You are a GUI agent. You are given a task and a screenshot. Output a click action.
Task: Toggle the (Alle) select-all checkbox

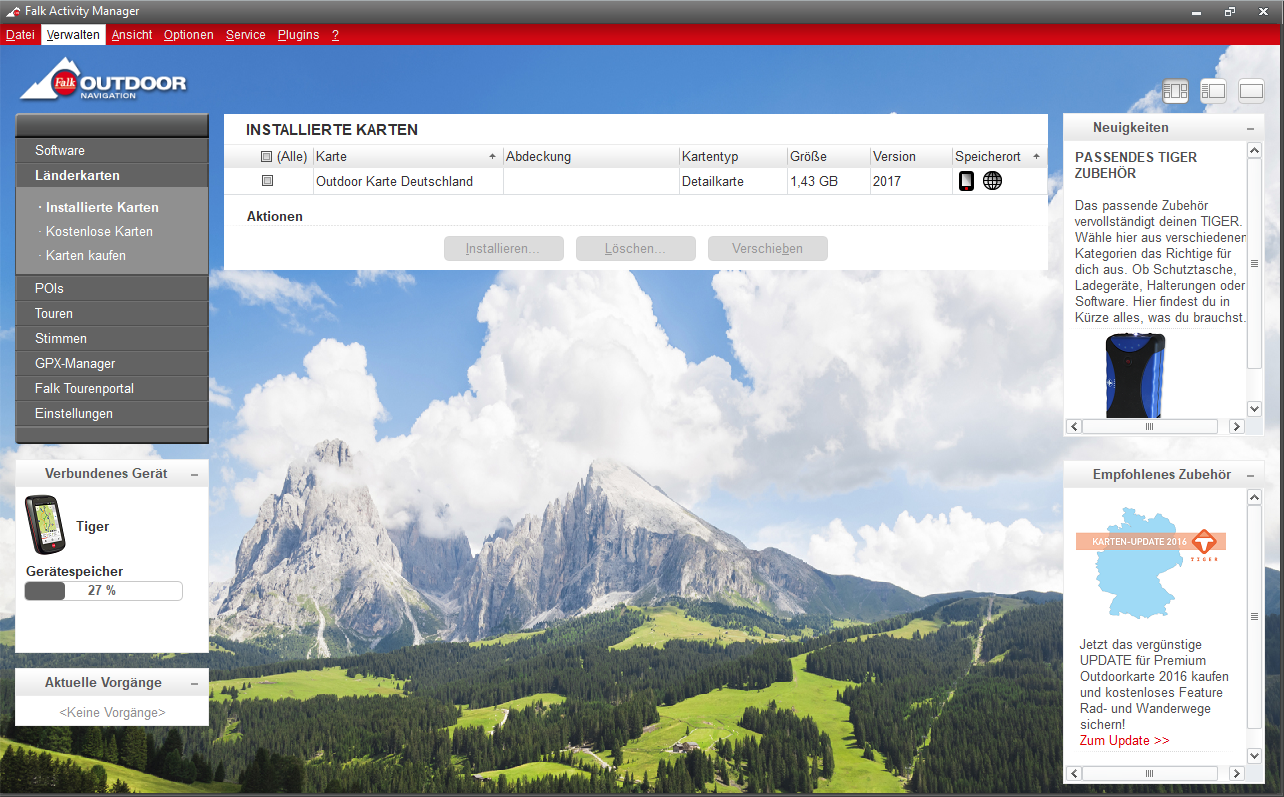point(266,157)
